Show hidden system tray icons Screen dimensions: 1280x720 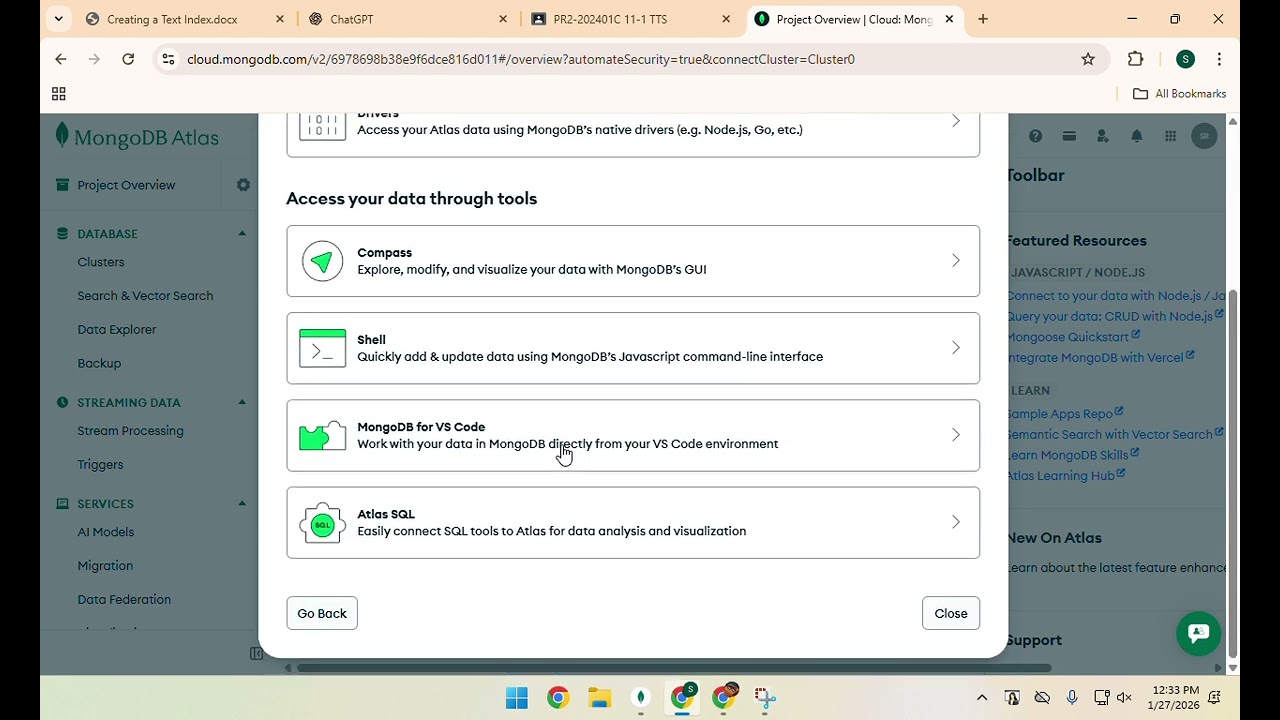click(x=982, y=697)
